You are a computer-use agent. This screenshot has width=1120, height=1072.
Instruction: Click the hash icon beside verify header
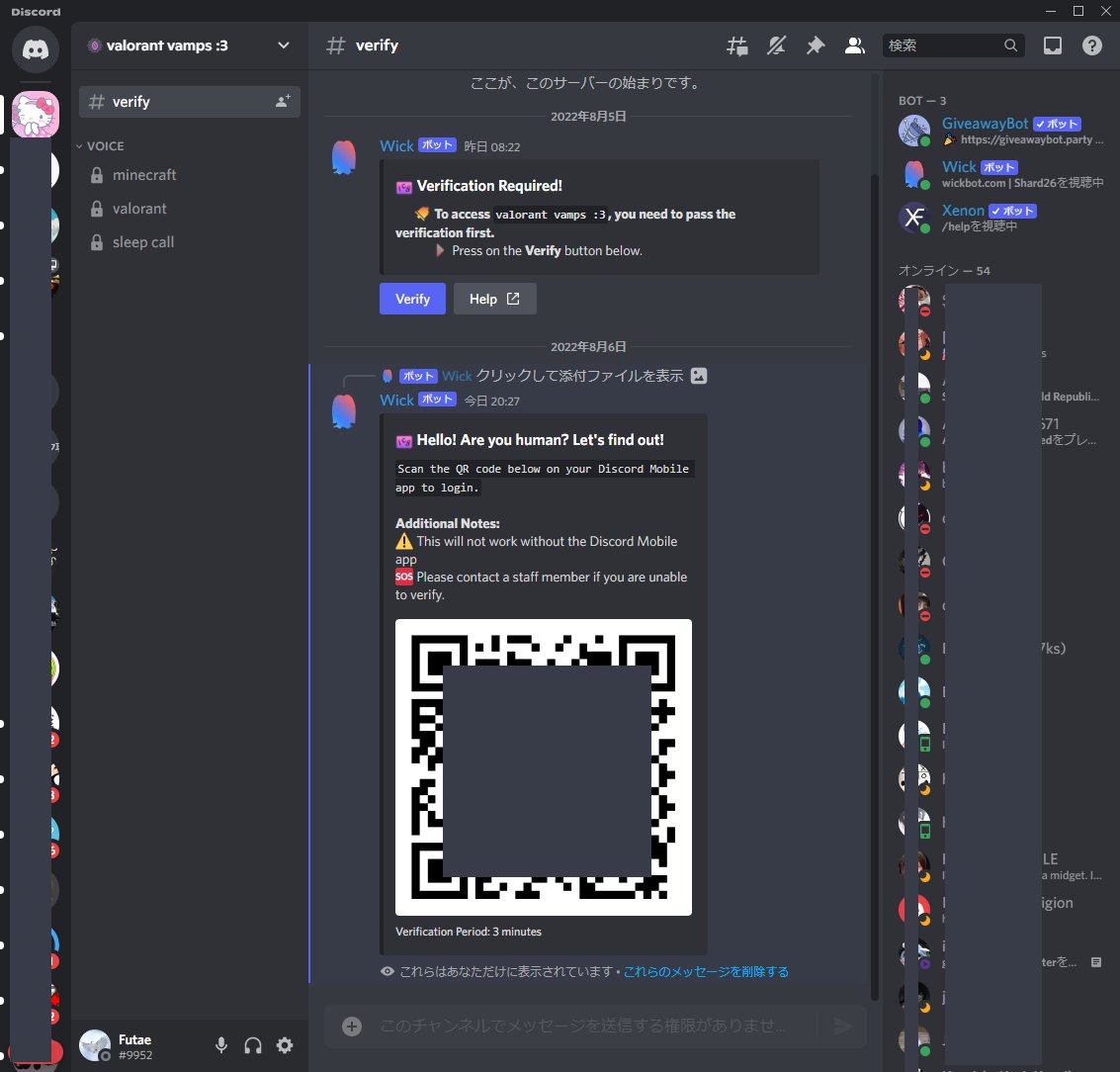coord(336,45)
